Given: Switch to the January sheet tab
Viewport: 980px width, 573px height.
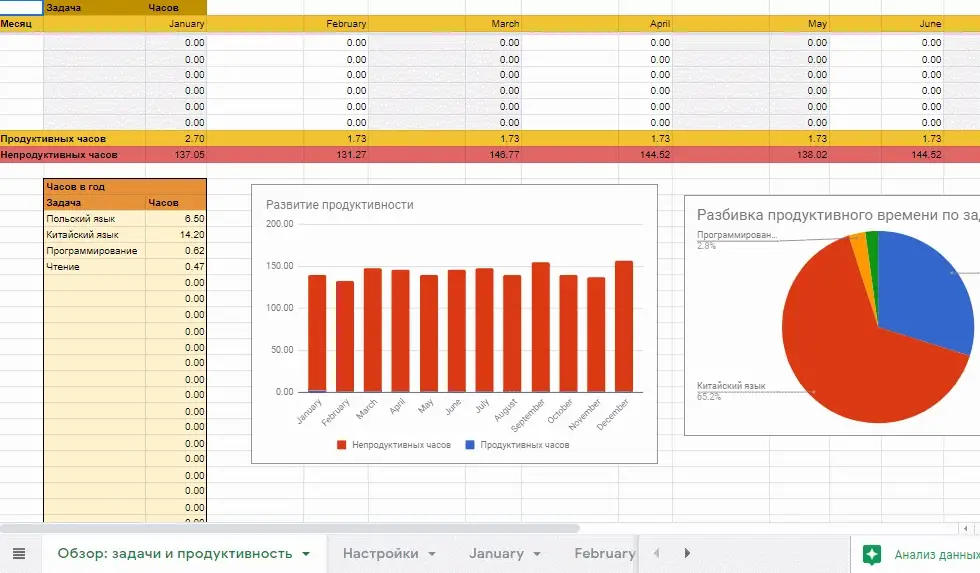Looking at the screenshot, I should tap(496, 554).
